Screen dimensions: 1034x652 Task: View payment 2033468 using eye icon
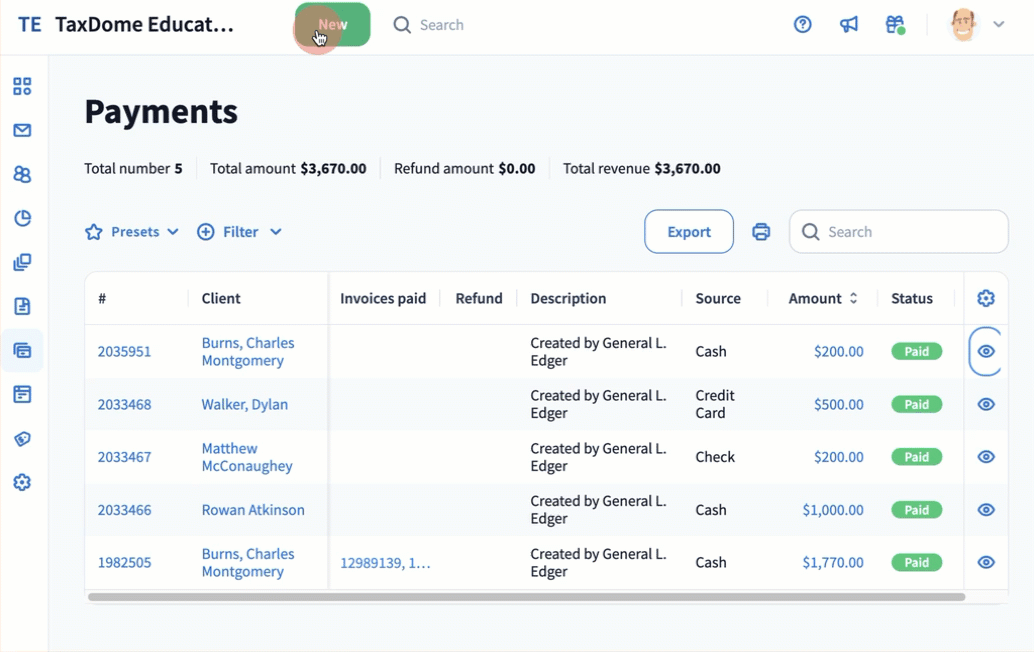pyautogui.click(x=986, y=404)
